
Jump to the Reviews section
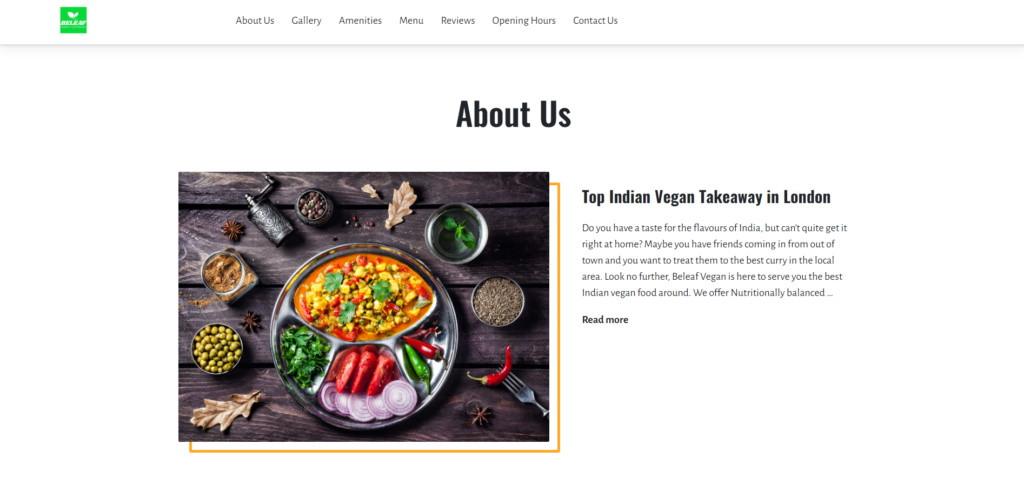tap(458, 20)
